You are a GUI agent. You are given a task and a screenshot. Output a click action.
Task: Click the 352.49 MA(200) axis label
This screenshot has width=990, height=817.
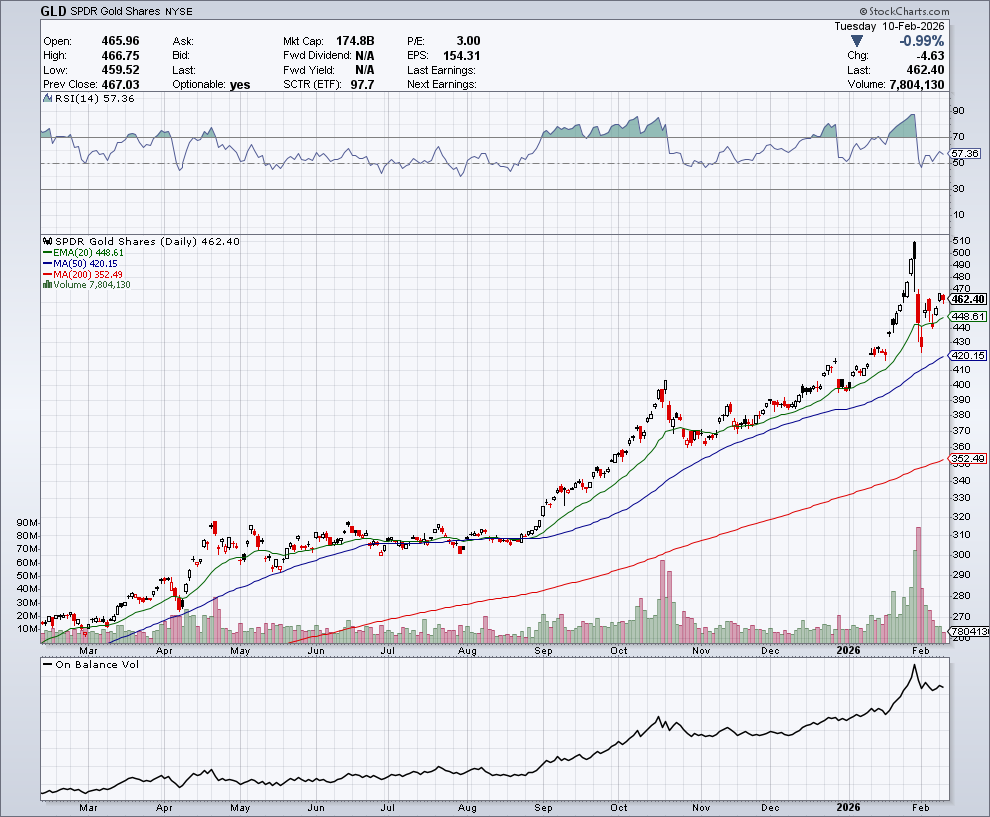[968, 460]
